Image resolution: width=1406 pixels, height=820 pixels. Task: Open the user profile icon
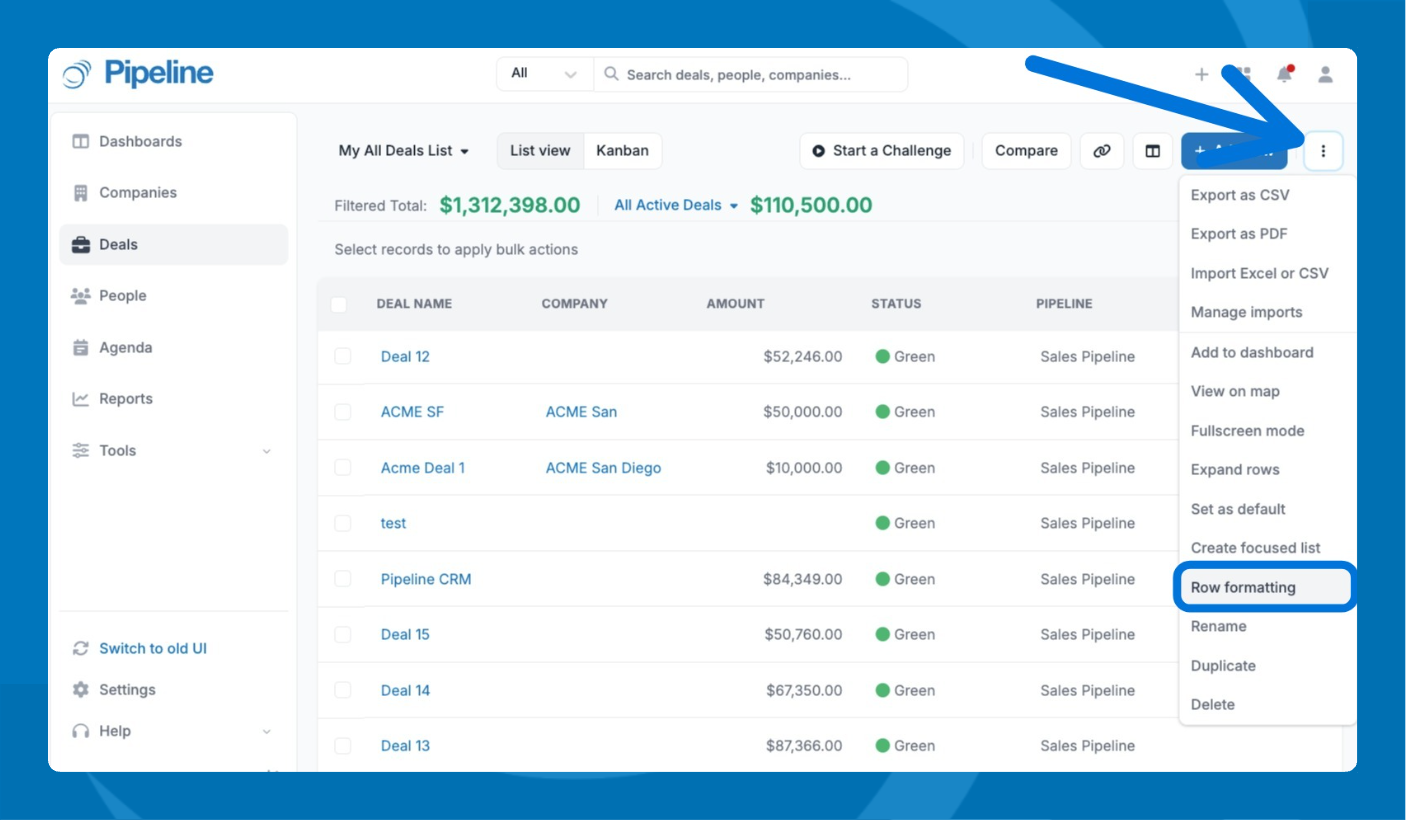1325,74
